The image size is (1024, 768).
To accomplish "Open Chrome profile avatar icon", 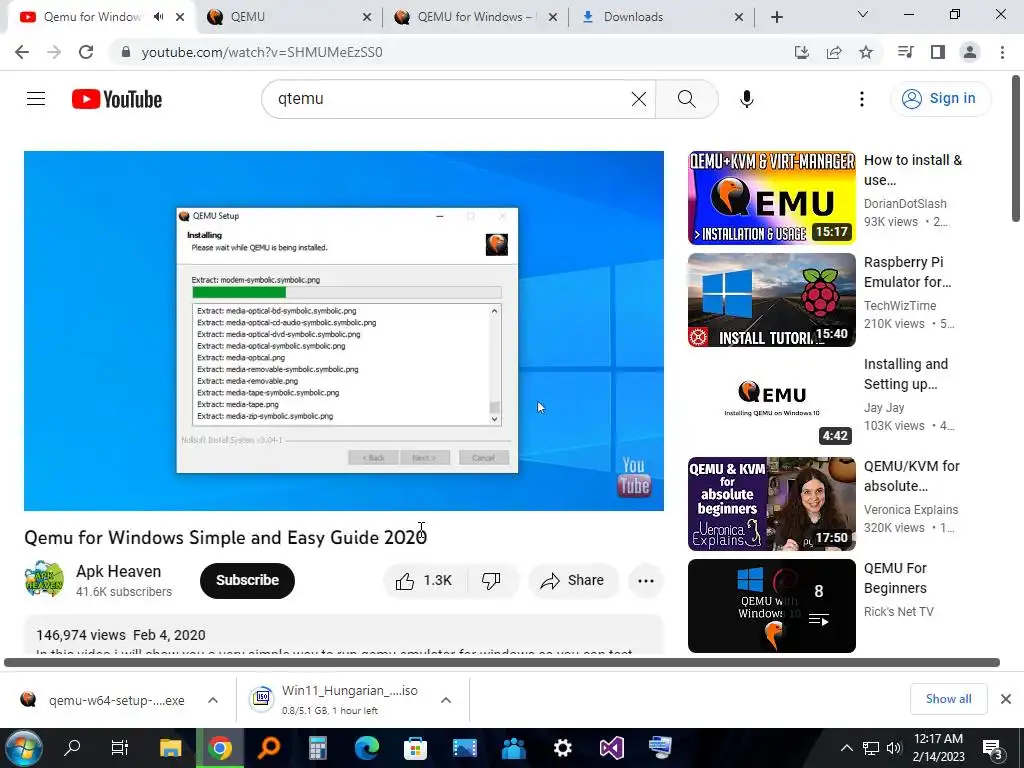I will tap(970, 52).
